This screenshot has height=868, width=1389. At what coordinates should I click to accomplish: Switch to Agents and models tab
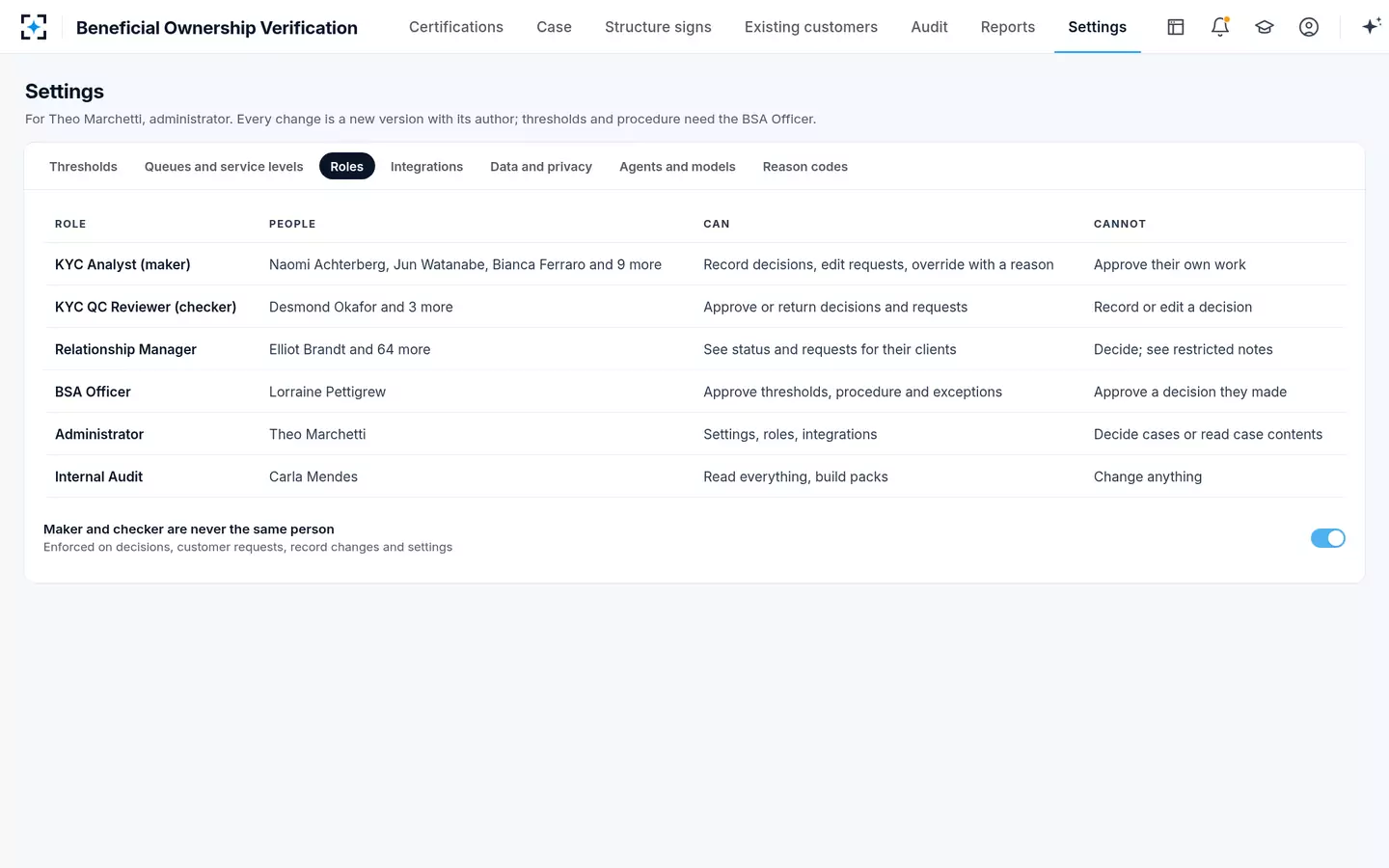click(677, 167)
